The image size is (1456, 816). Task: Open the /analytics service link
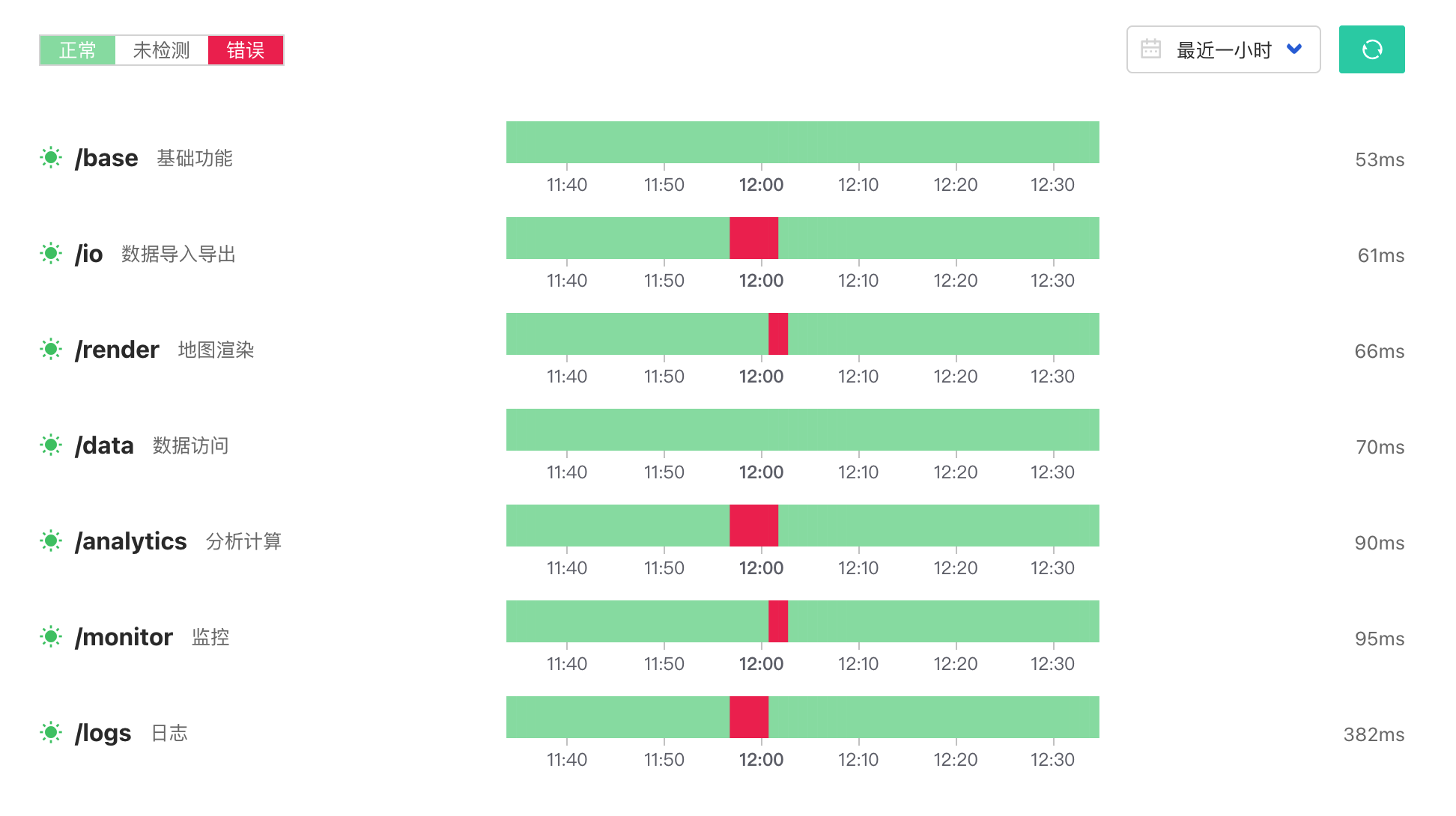point(131,541)
